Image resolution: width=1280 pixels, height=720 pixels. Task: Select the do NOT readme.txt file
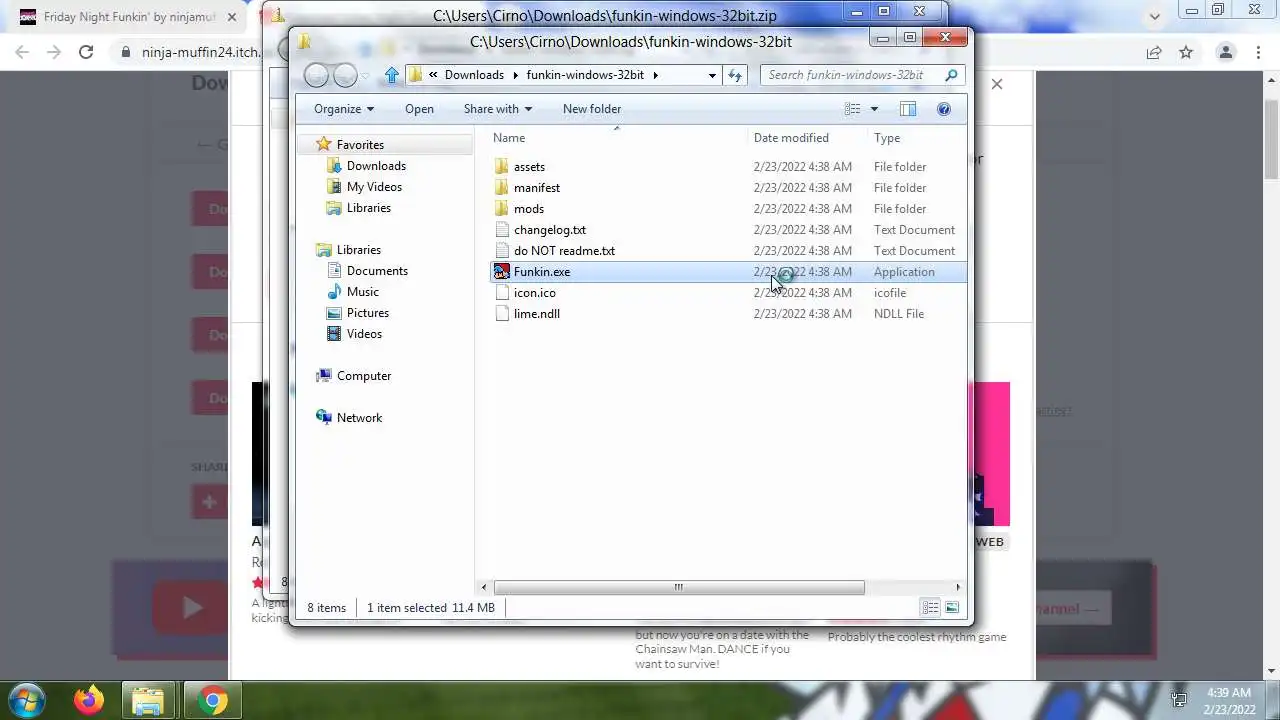click(564, 251)
